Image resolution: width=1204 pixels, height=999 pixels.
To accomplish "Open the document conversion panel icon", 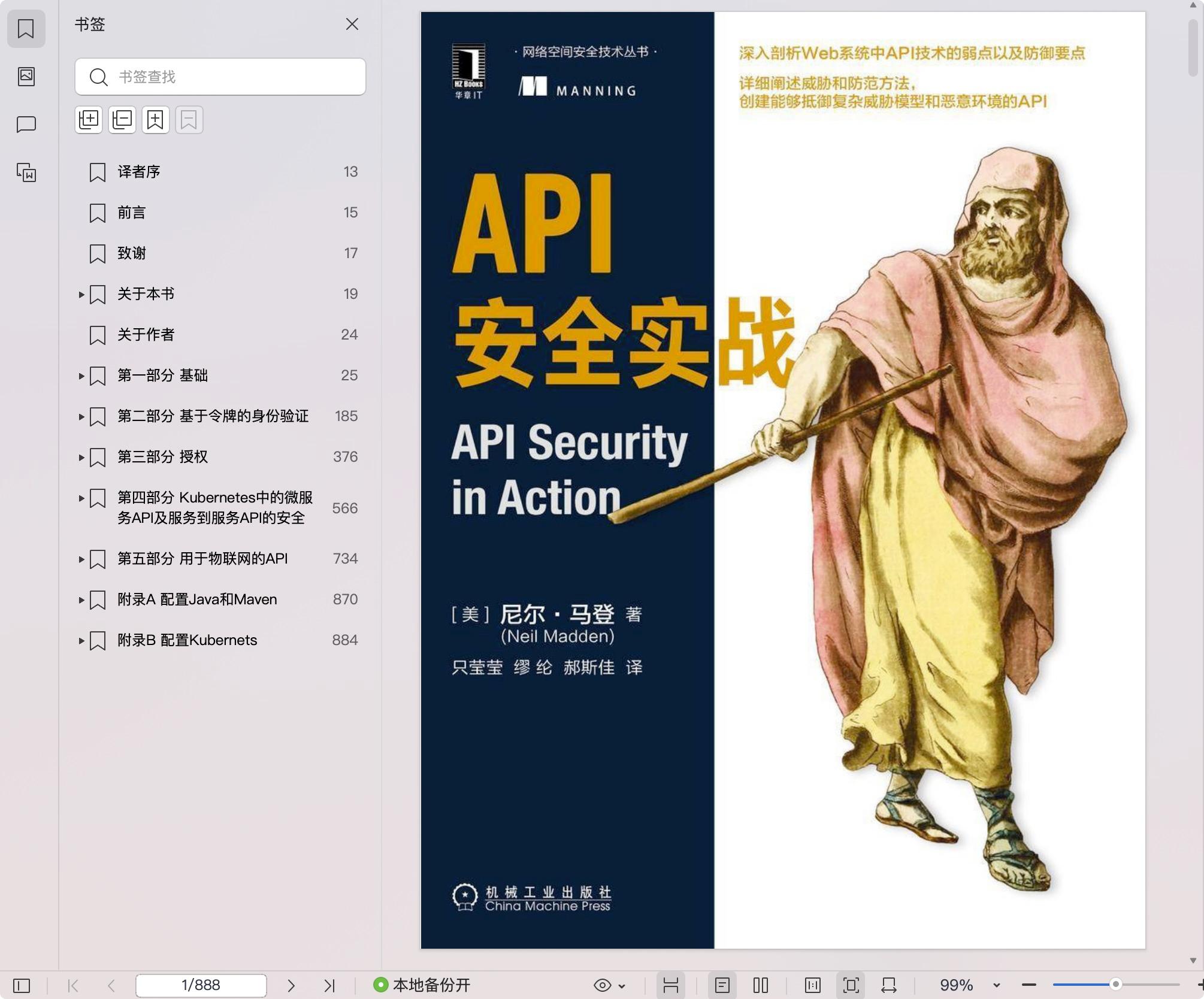I will 26,172.
